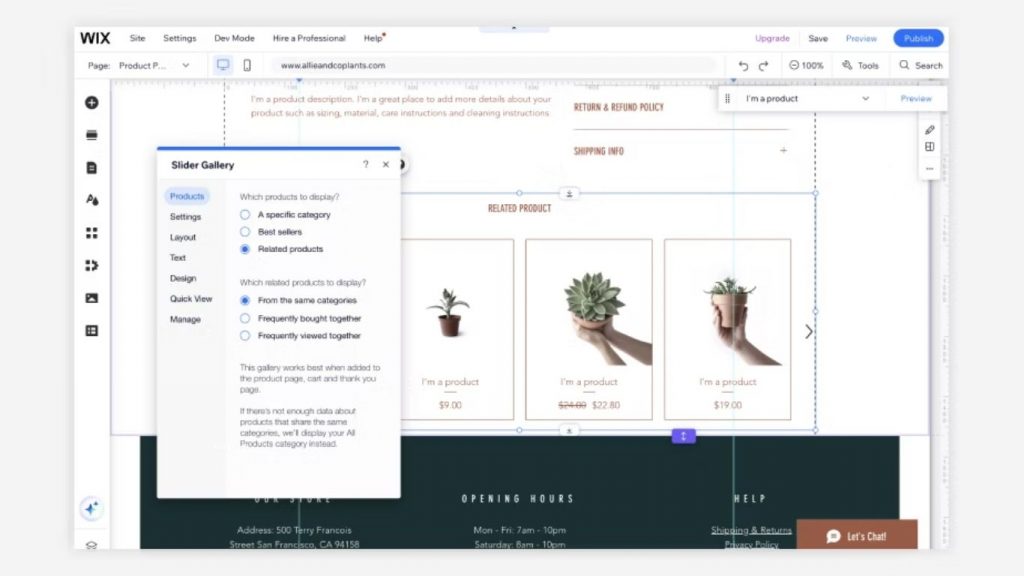Open the Tools menu in the toolbar
This screenshot has height=576, width=1024.
(860, 64)
